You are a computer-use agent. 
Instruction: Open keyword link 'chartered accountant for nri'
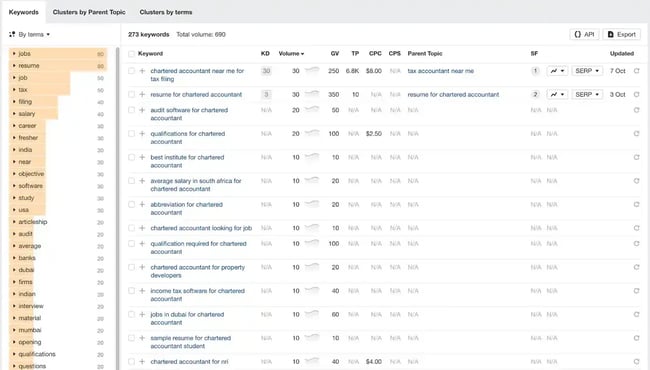coord(189,362)
